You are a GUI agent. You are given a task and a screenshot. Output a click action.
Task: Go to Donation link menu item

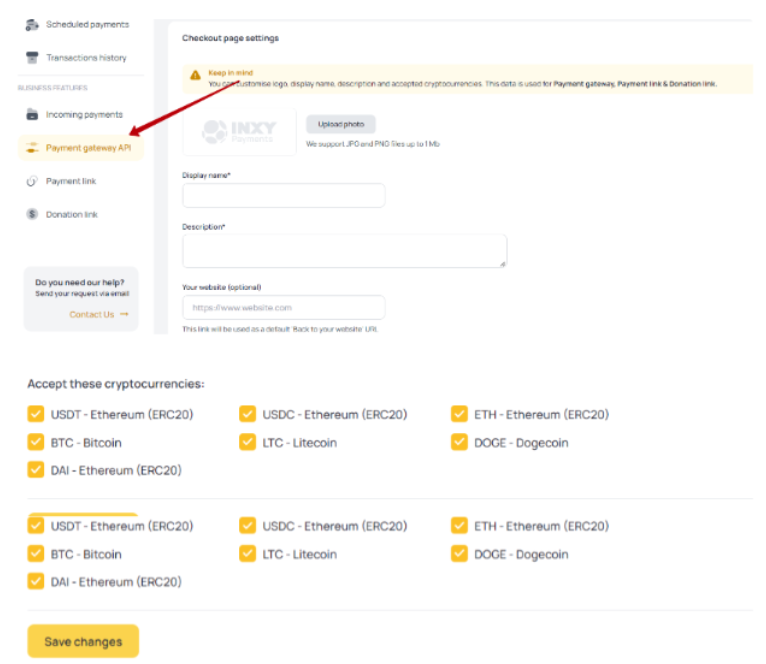pos(72,214)
